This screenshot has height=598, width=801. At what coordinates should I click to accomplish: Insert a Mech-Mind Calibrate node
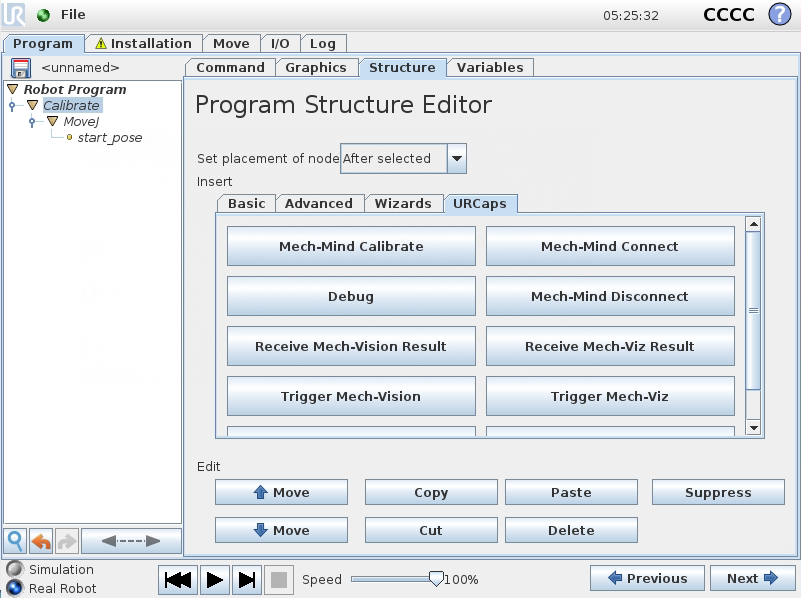coord(351,246)
